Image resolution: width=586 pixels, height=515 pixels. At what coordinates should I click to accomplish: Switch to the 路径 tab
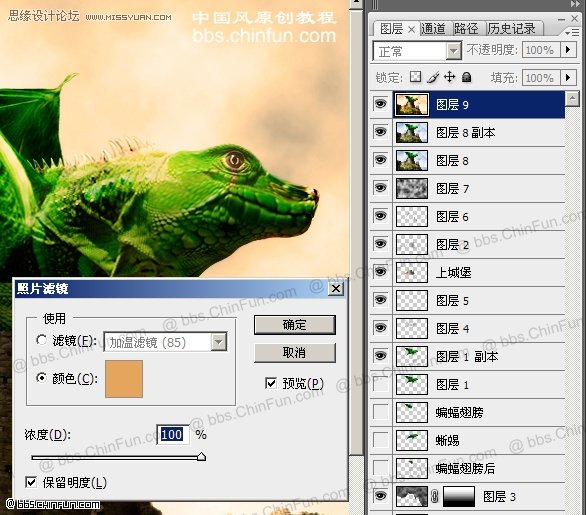pos(466,29)
